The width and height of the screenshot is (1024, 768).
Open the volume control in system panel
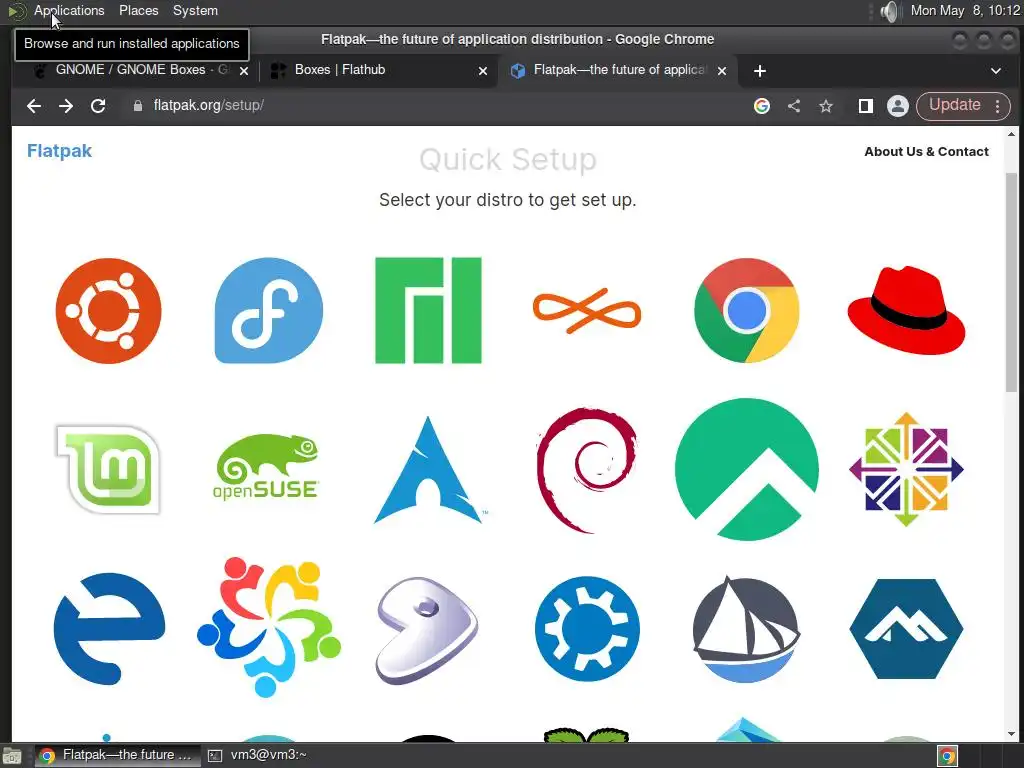click(889, 11)
